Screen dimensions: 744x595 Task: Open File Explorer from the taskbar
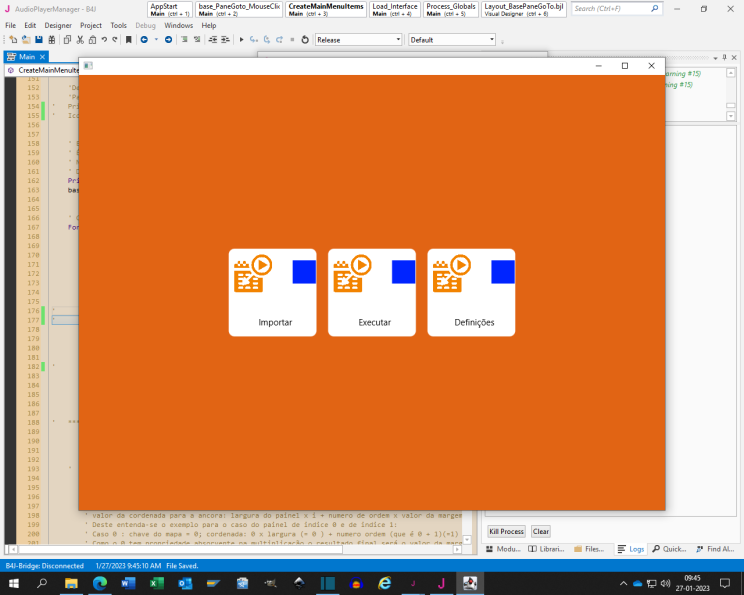tap(71, 583)
